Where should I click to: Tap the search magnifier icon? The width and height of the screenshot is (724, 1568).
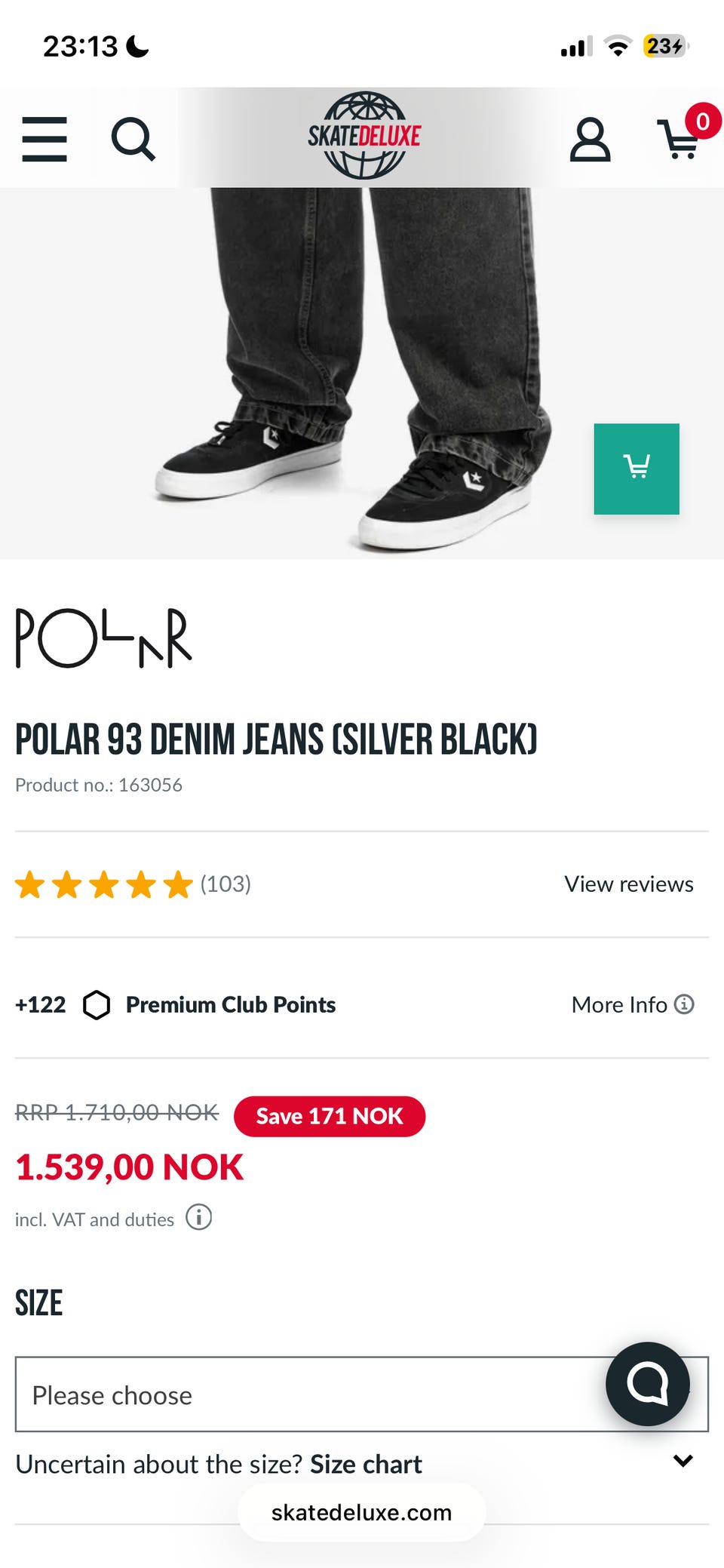point(133,139)
